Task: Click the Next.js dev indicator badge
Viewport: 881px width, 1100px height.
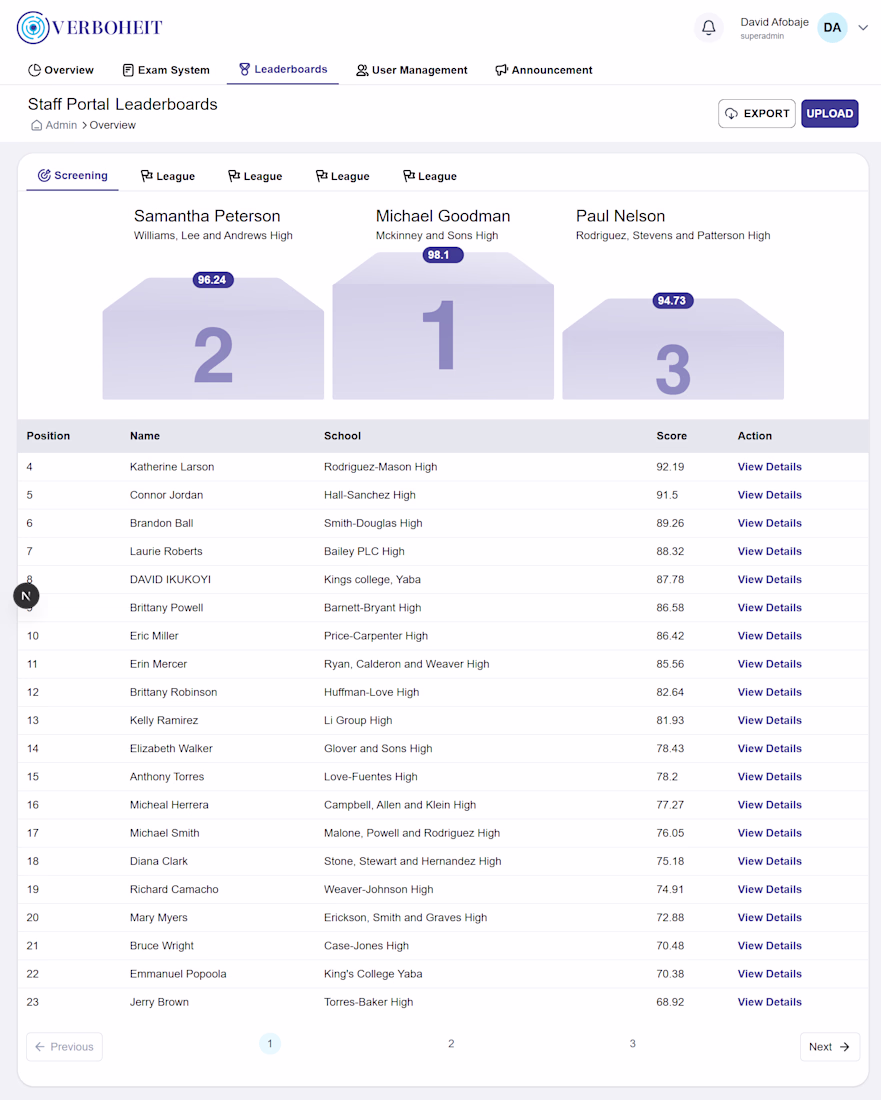Action: click(26, 596)
